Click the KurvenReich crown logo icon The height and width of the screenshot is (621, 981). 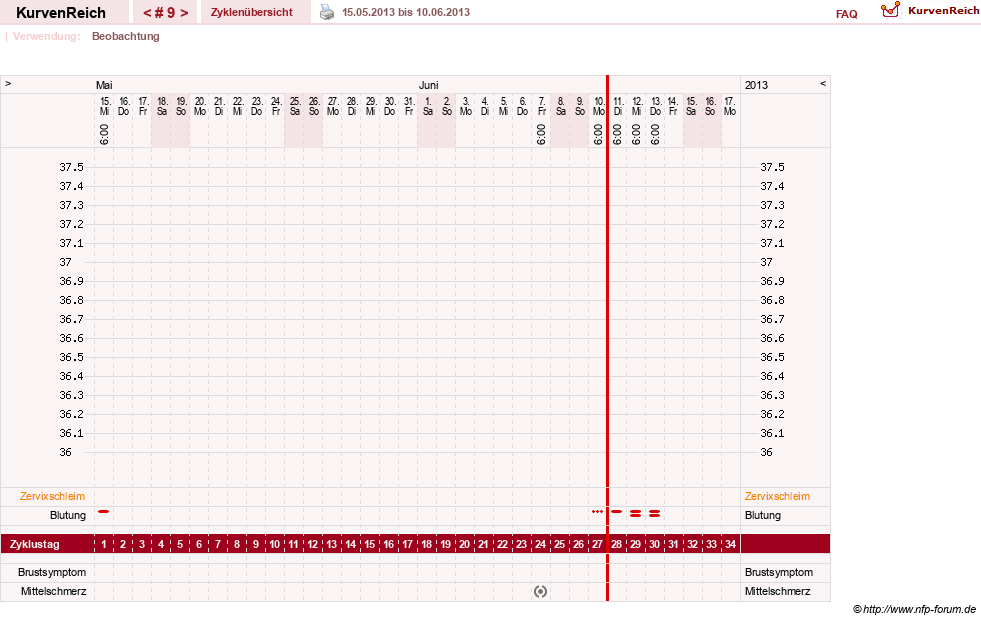(x=890, y=10)
